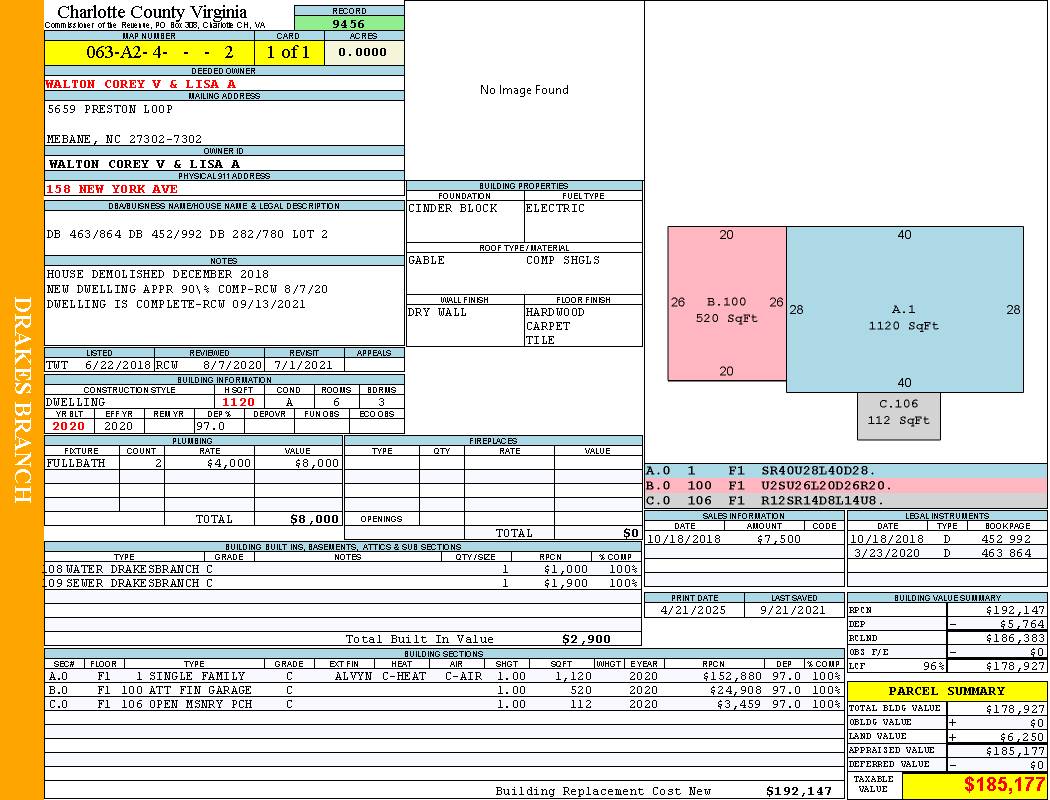The image size is (1050, 800).
Task: Select note HOUSE DEMOLISHED DECEMBER 2018
Action: pyautogui.click(x=158, y=274)
